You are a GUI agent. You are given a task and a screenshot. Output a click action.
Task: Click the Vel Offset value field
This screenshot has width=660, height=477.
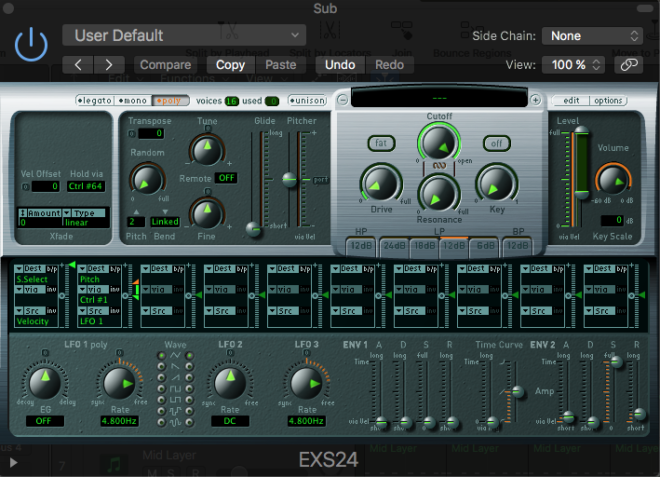click(x=45, y=186)
